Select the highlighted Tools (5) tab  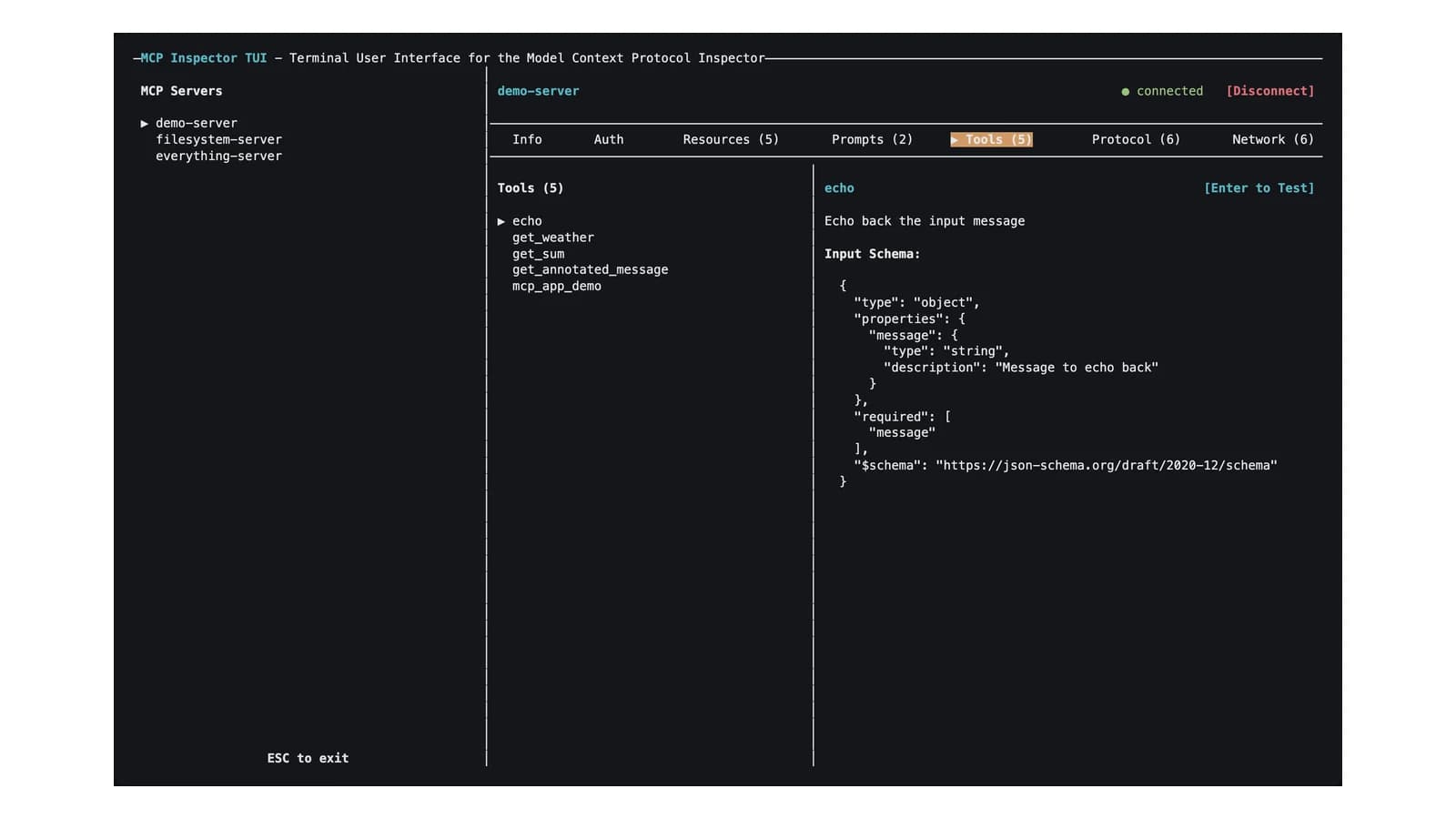991,139
